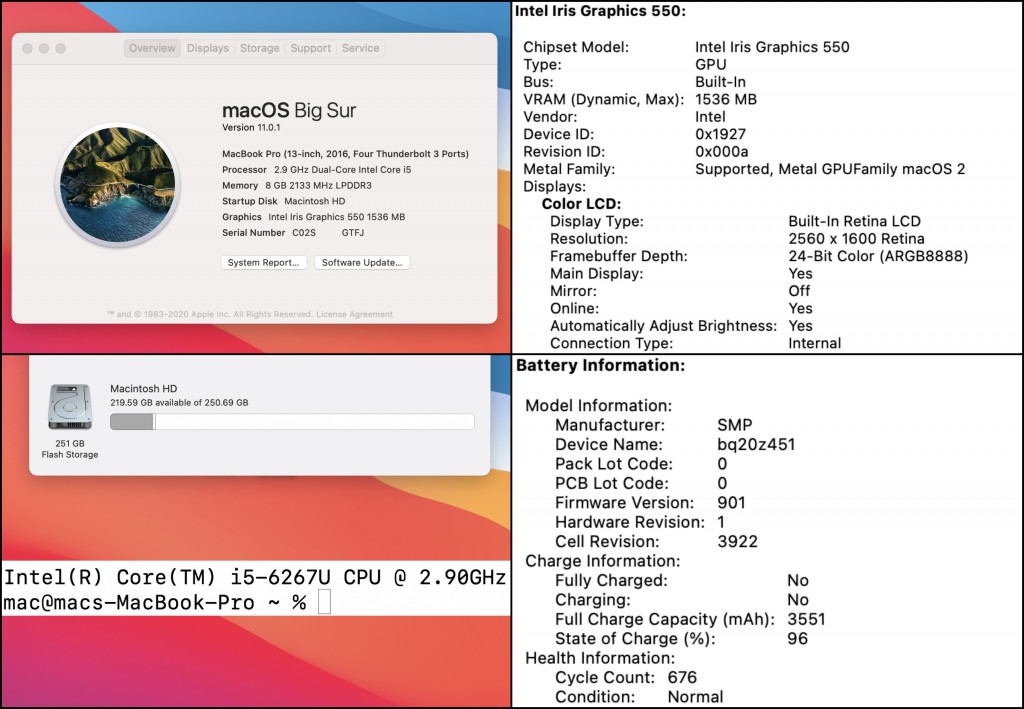
Task: Switch to the Overview tab
Action: click(x=152, y=48)
